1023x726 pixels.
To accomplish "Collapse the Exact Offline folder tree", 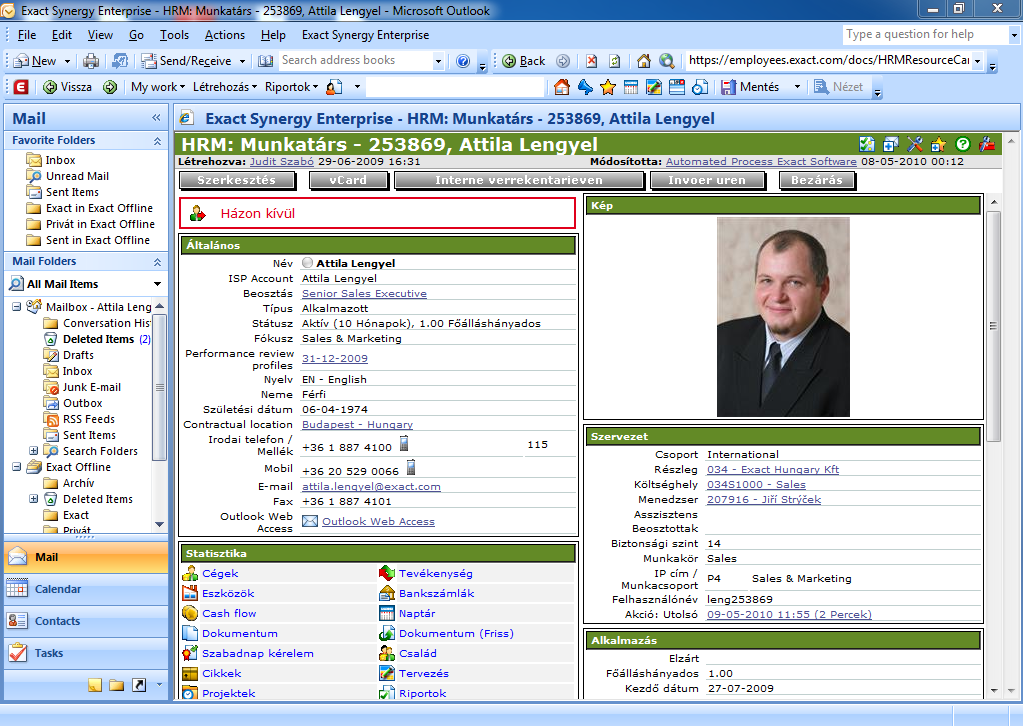I will (17, 467).
